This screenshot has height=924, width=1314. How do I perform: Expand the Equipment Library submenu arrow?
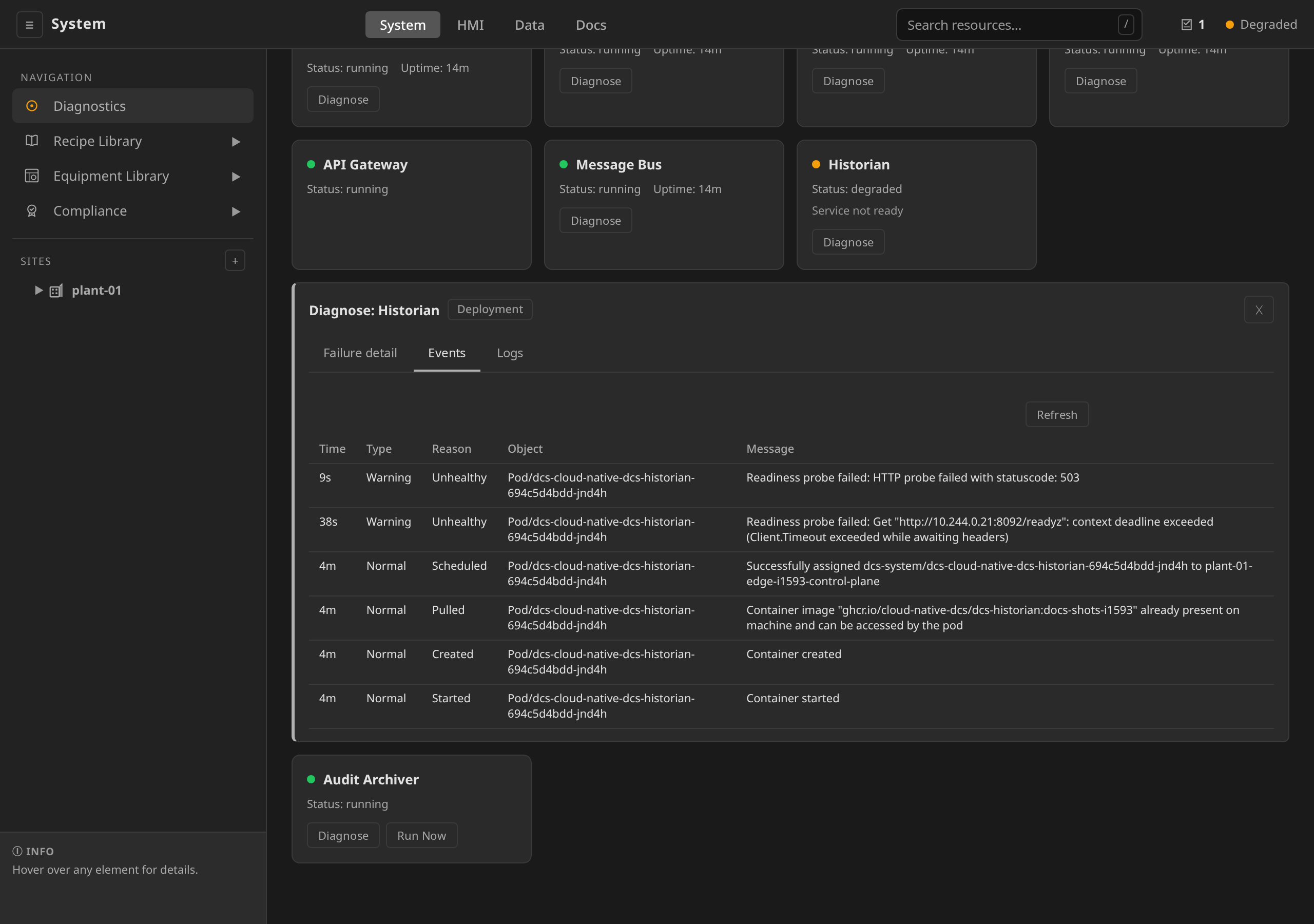236,176
